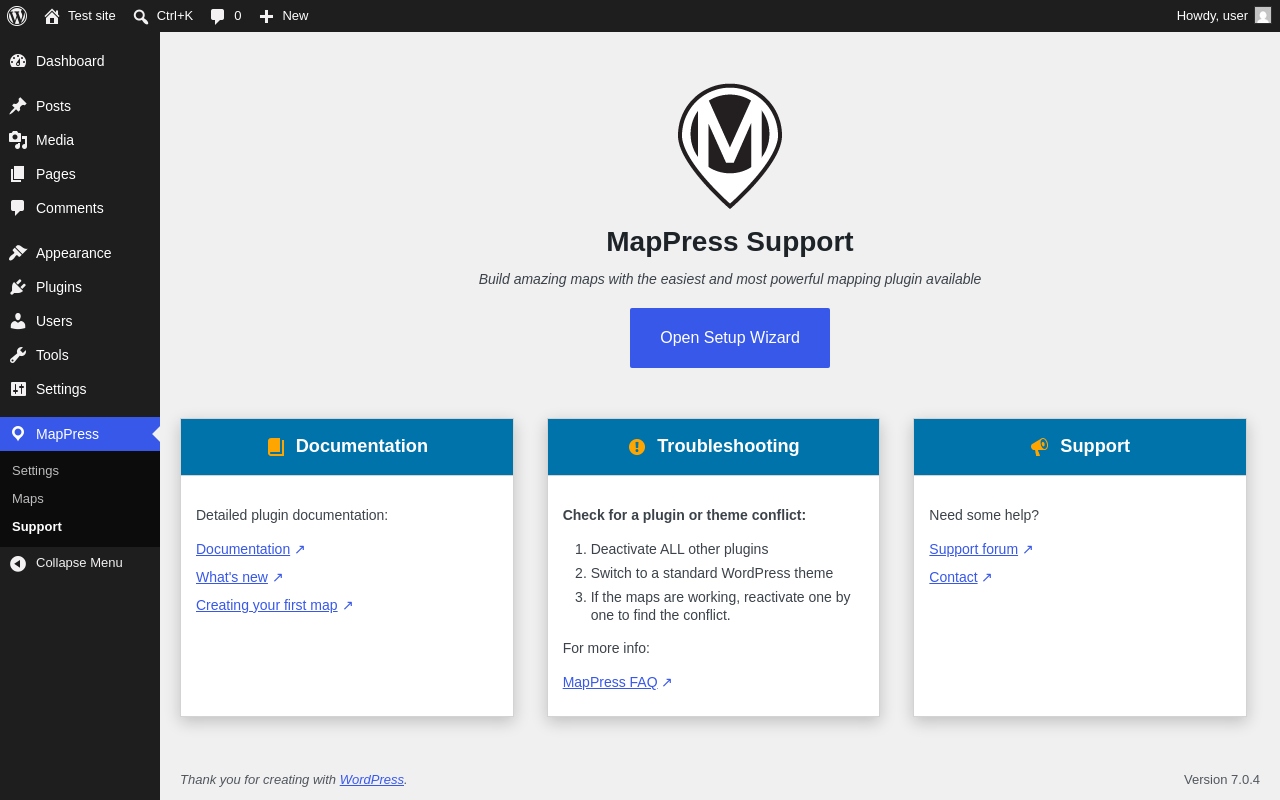Click the search magnifier icon in admin bar

[141, 16]
